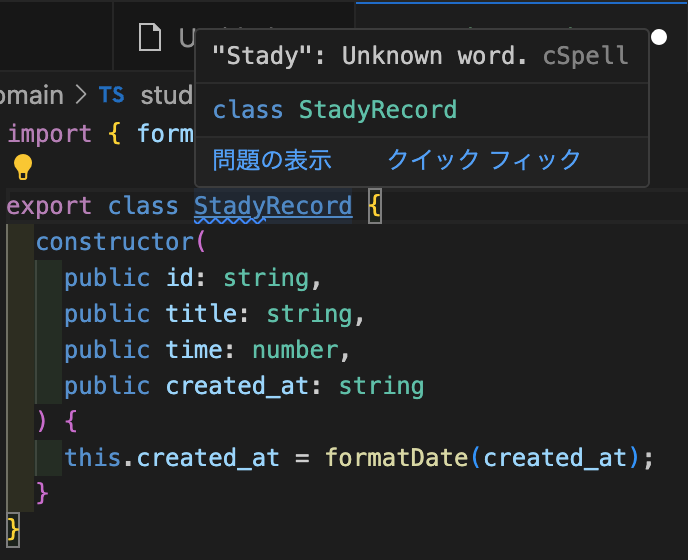Image resolution: width=688 pixels, height=560 pixels.
Task: Click the cSpell source label in the tooltip
Action: coord(585,56)
